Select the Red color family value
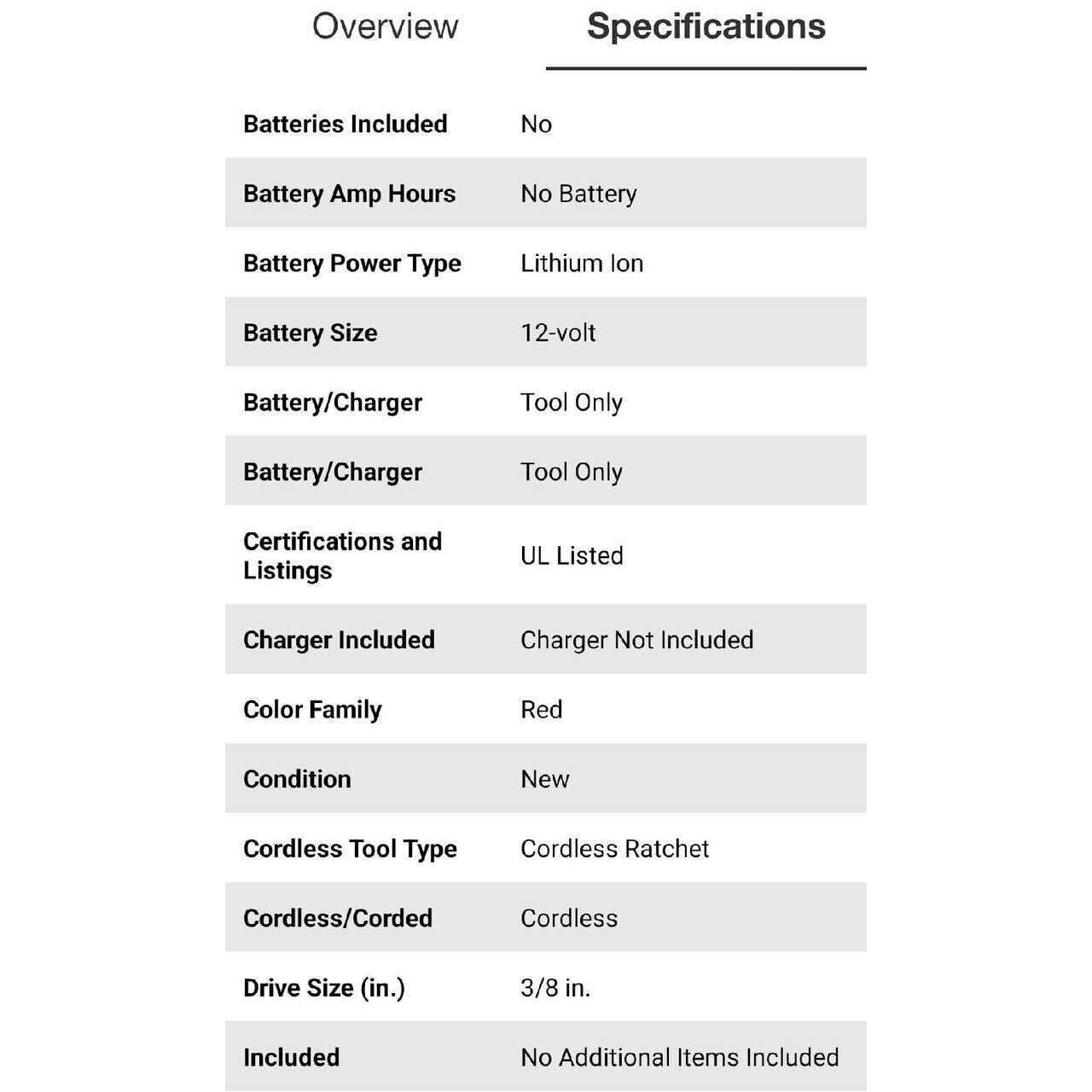Screen dimensions: 1092x1092 (x=541, y=710)
